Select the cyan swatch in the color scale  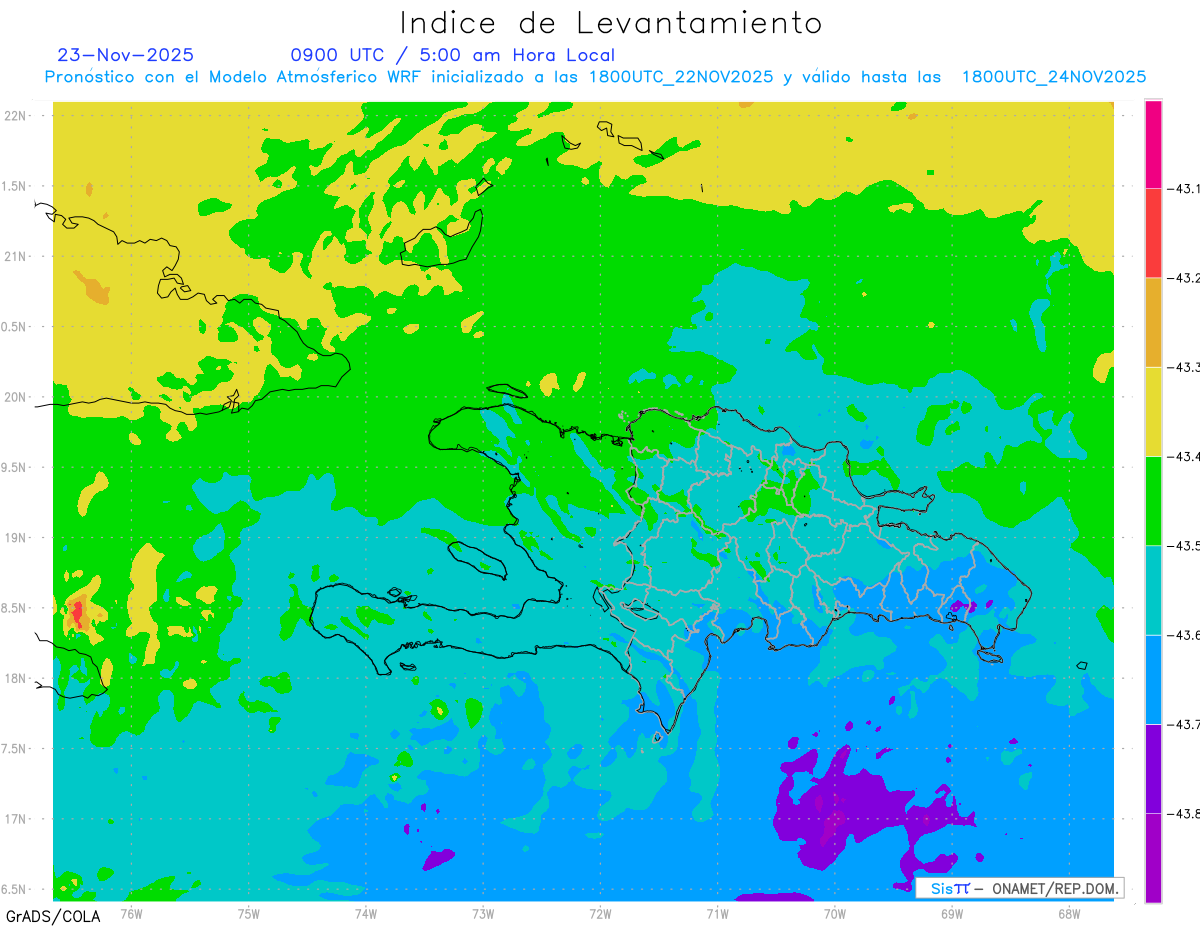(1153, 590)
